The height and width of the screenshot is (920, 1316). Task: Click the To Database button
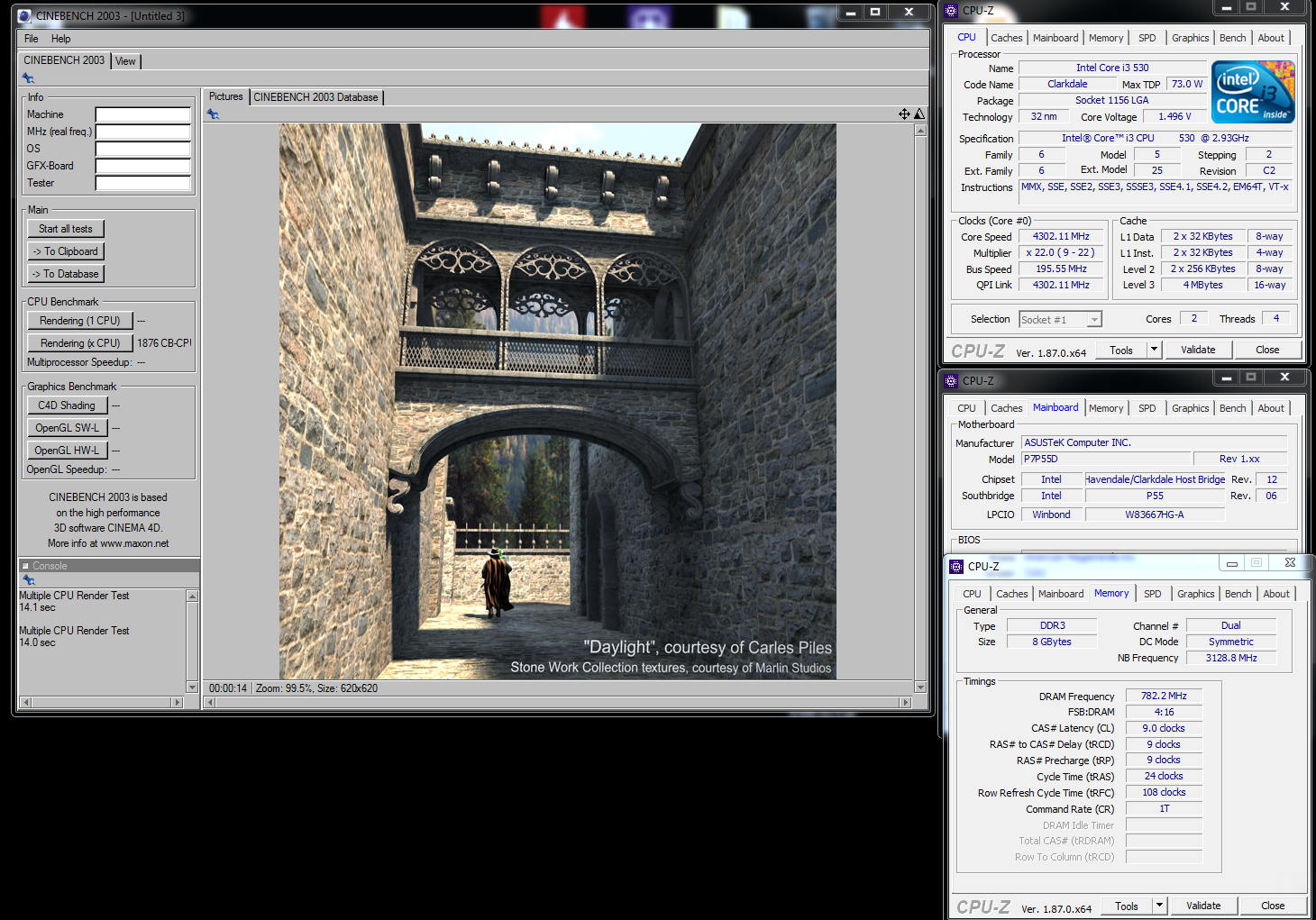coord(66,274)
